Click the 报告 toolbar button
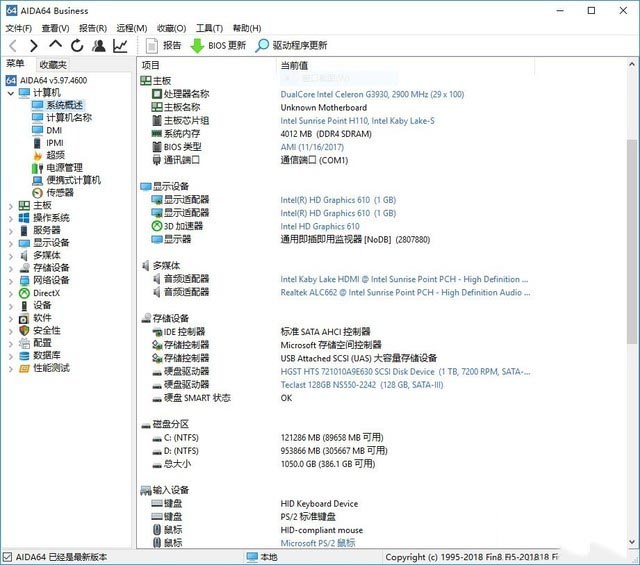This screenshot has width=640, height=565. point(164,45)
